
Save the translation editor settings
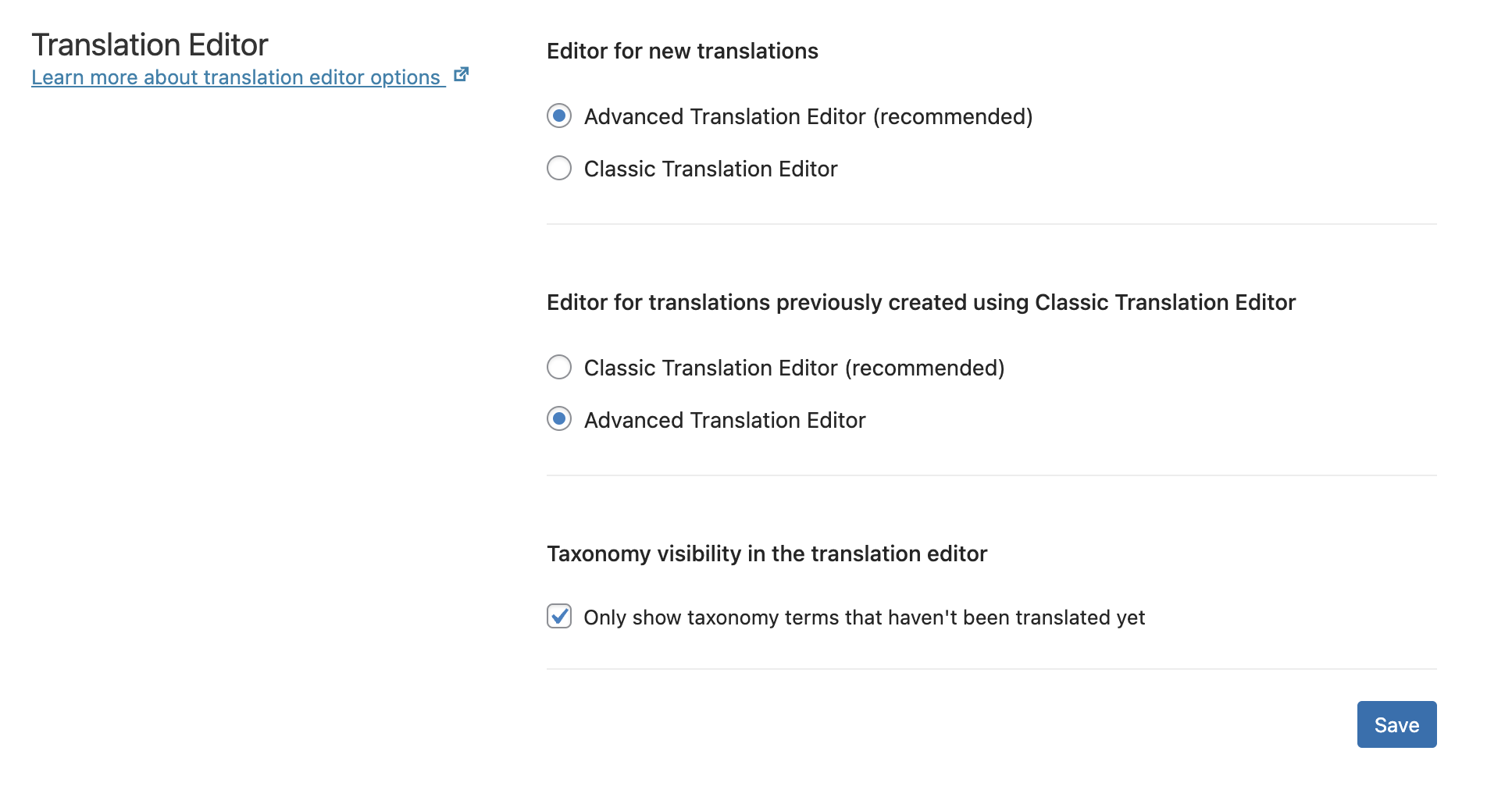(1396, 724)
